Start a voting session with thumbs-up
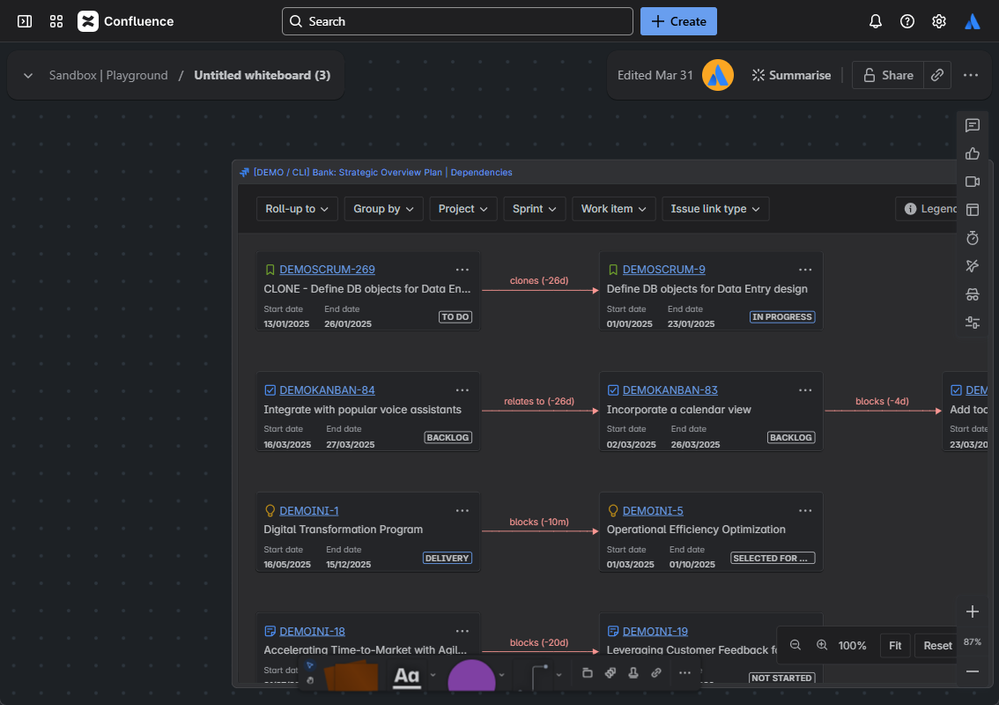The height and width of the screenshot is (705, 999). (972, 153)
